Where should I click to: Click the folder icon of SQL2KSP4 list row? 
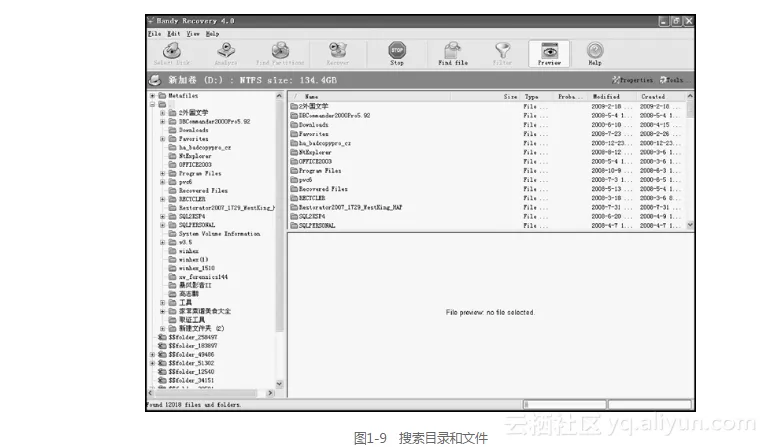coord(294,216)
